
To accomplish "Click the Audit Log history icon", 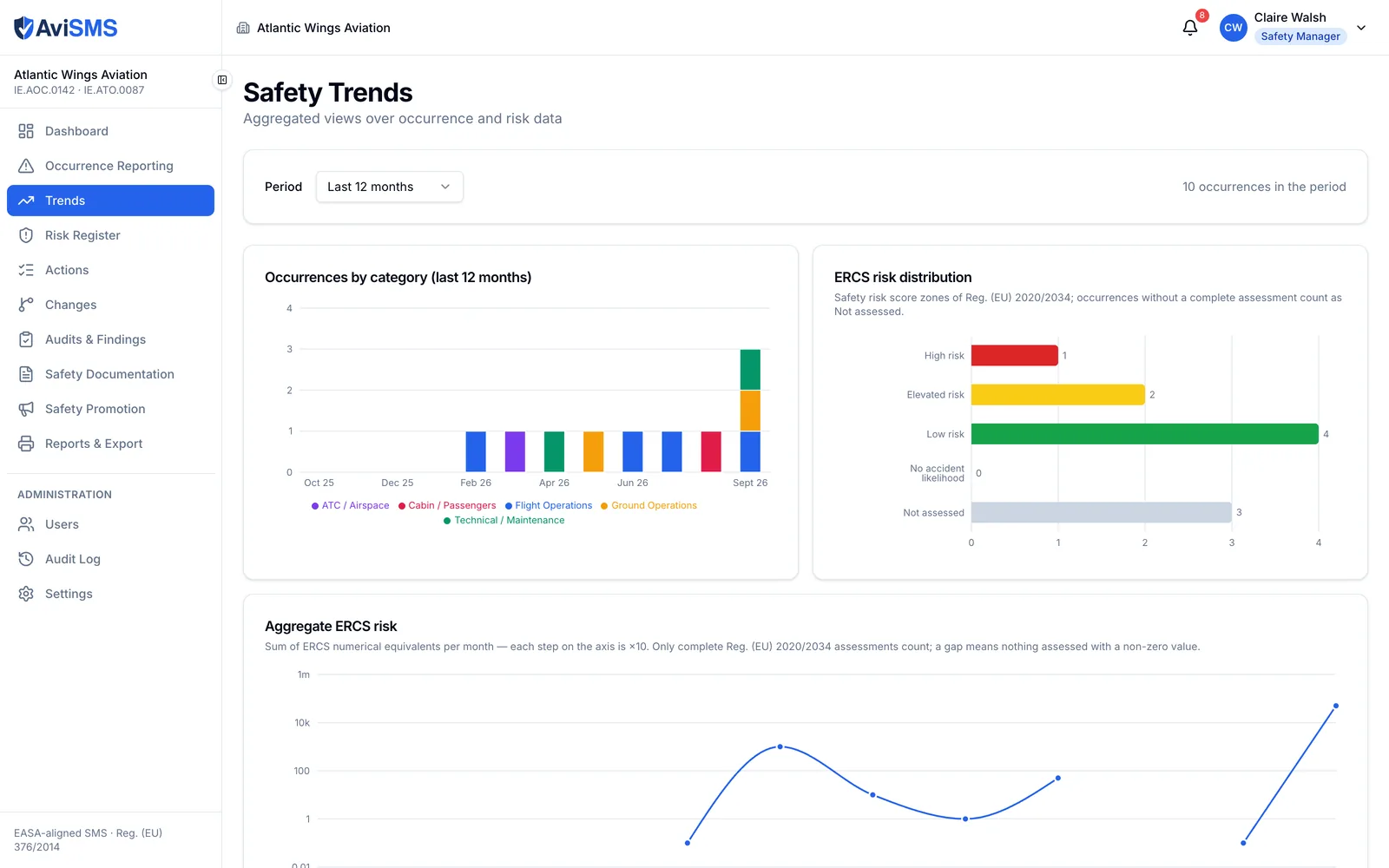I will tap(26, 559).
